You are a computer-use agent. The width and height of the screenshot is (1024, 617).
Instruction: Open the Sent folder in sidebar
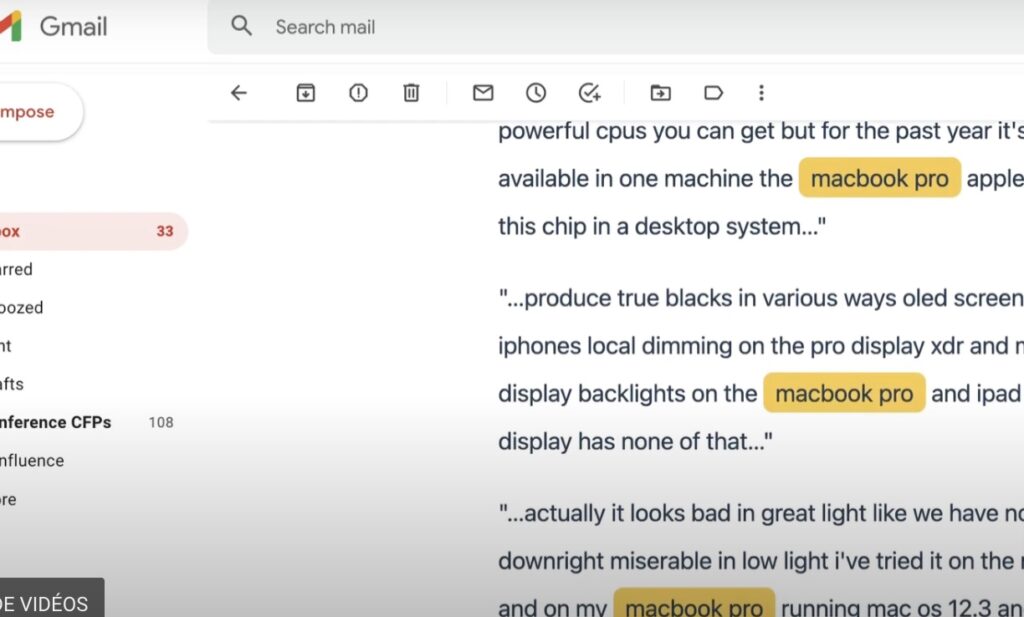6,346
